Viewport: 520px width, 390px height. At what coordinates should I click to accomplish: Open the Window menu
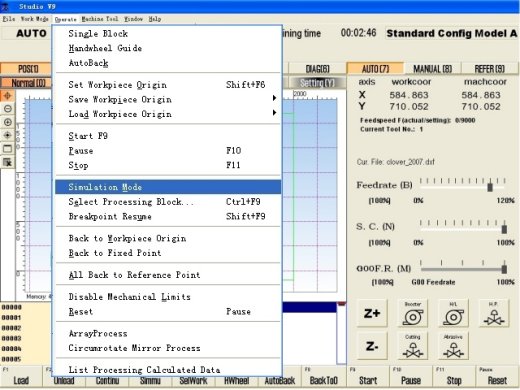click(x=133, y=19)
